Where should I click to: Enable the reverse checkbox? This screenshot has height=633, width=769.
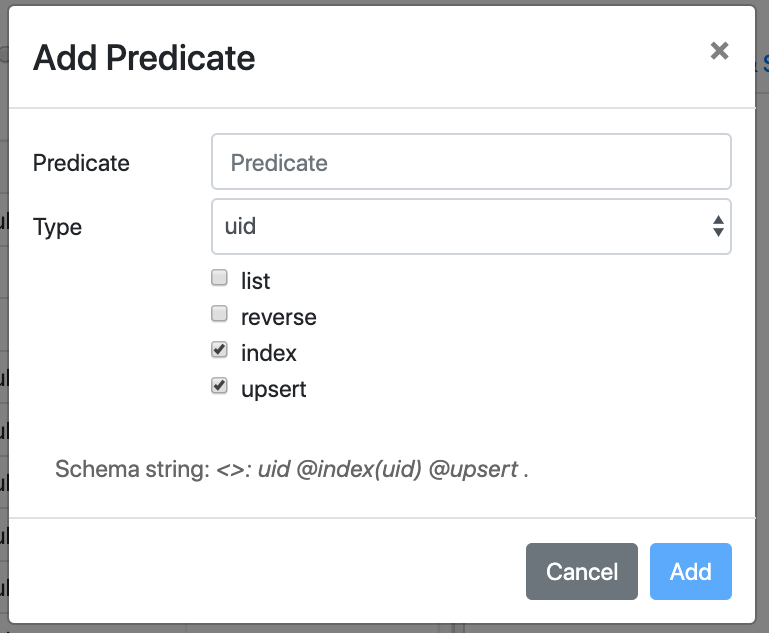tap(220, 314)
